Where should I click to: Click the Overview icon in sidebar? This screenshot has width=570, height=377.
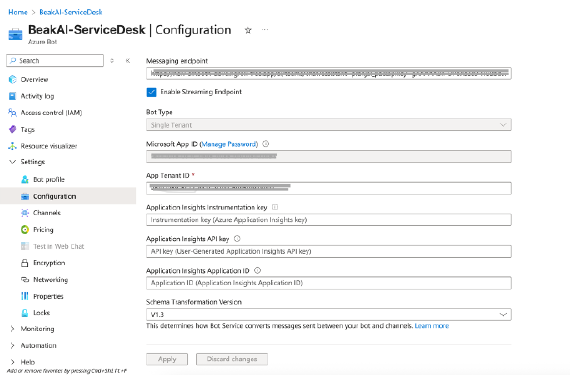[13, 79]
